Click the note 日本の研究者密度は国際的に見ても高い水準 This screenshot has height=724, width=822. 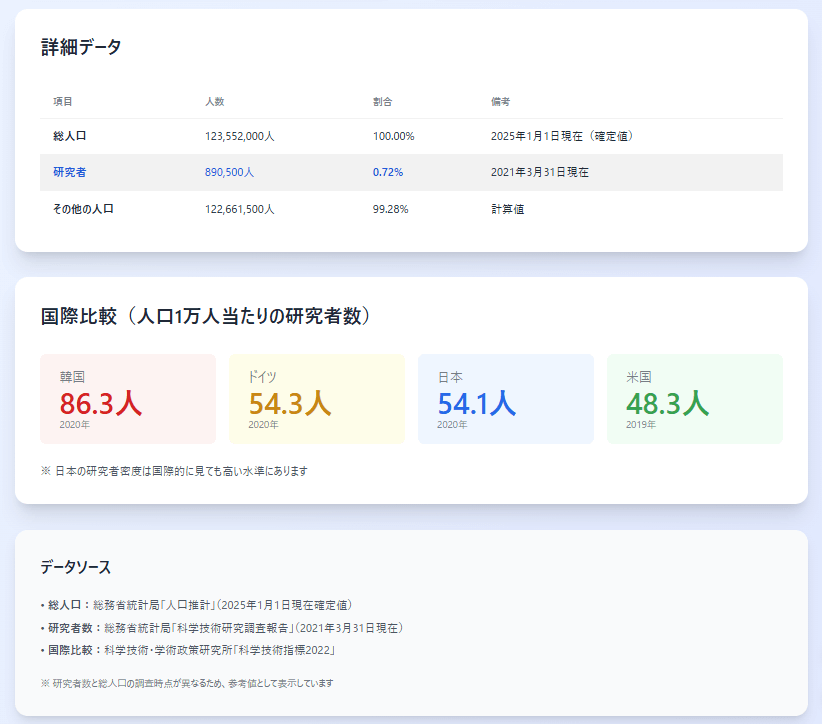pos(174,471)
